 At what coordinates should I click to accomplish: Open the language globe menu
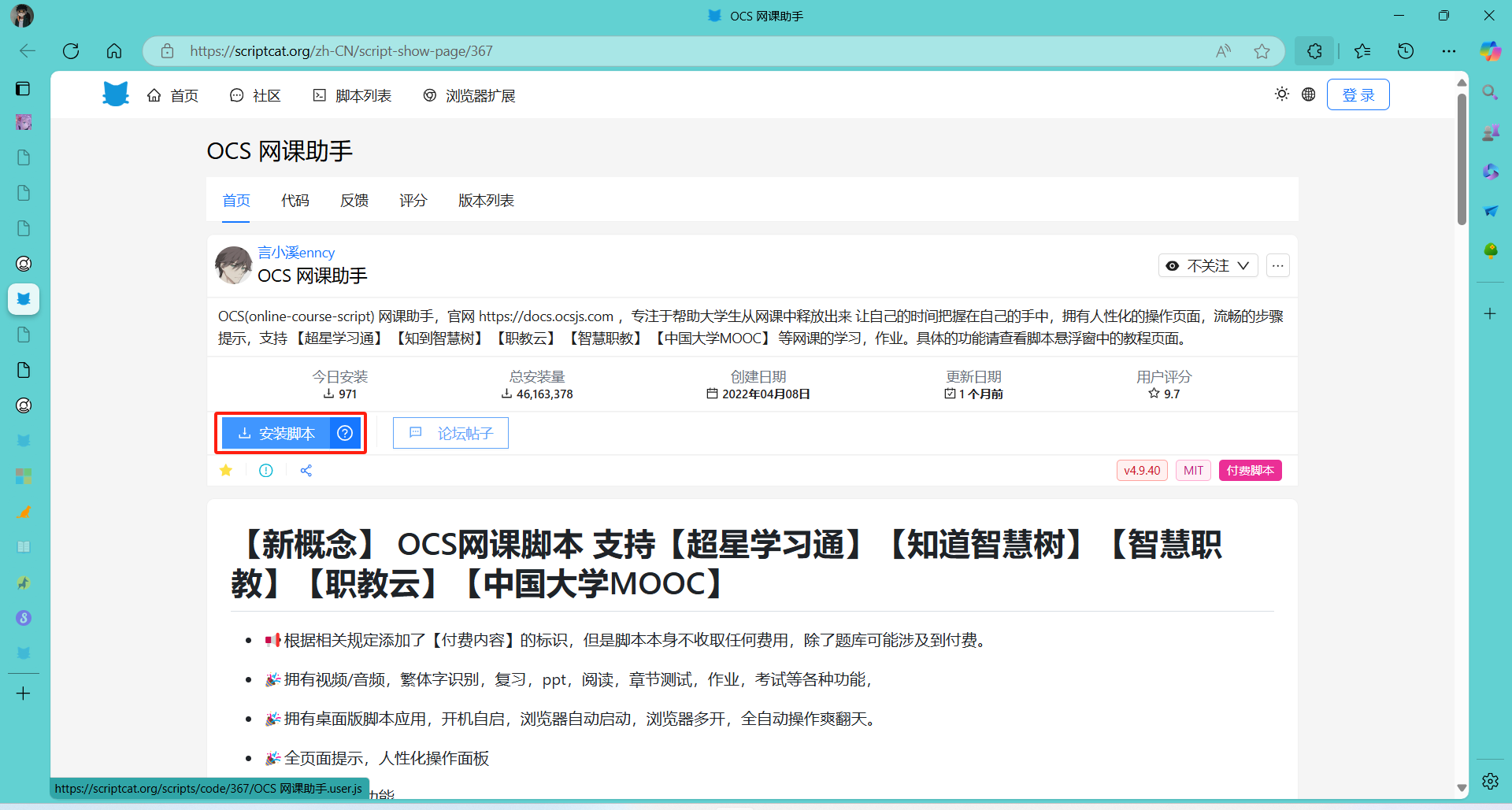pyautogui.click(x=1309, y=94)
